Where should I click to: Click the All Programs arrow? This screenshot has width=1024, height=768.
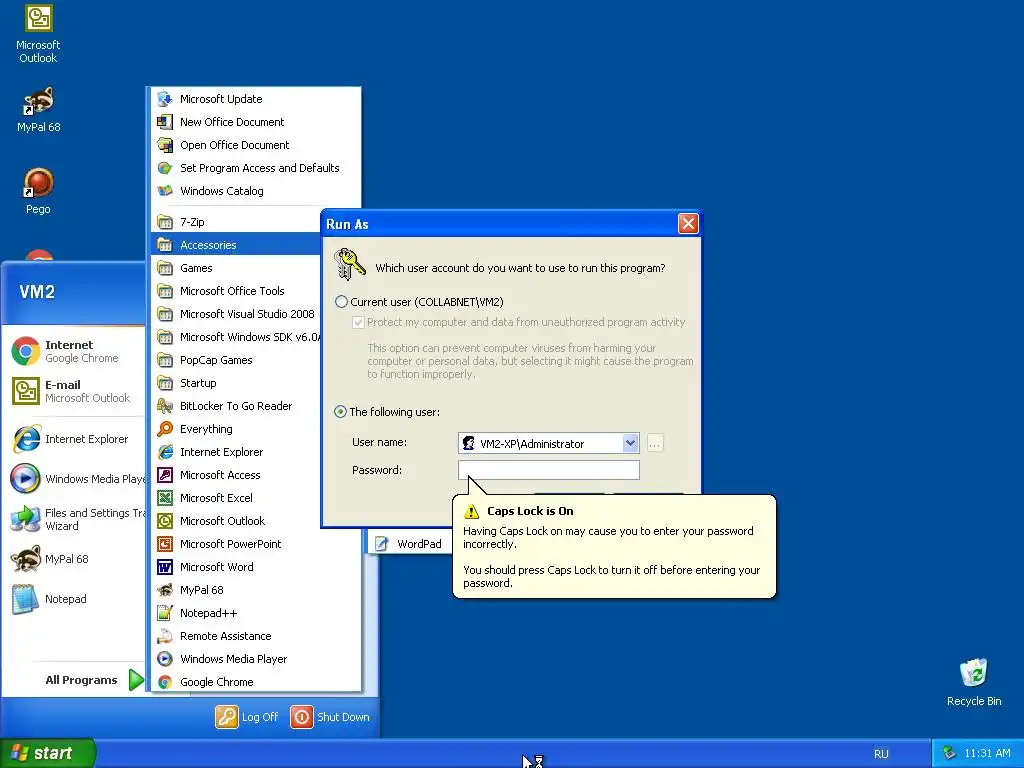136,680
